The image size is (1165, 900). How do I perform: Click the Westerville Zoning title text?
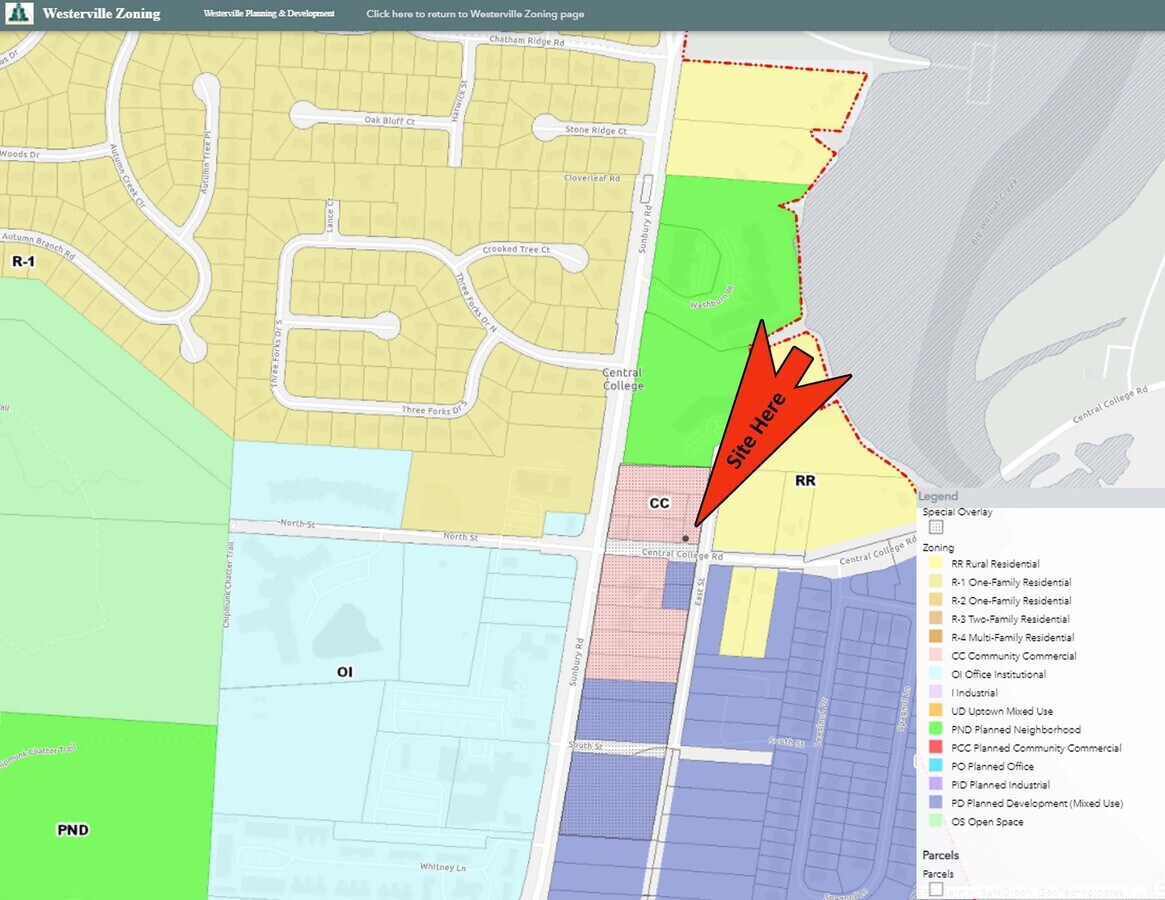point(101,14)
